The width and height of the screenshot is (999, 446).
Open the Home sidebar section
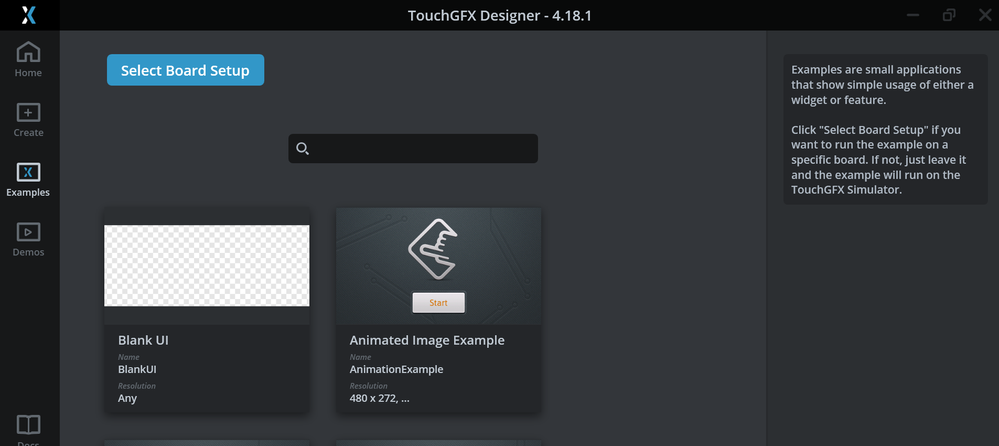pos(28,59)
